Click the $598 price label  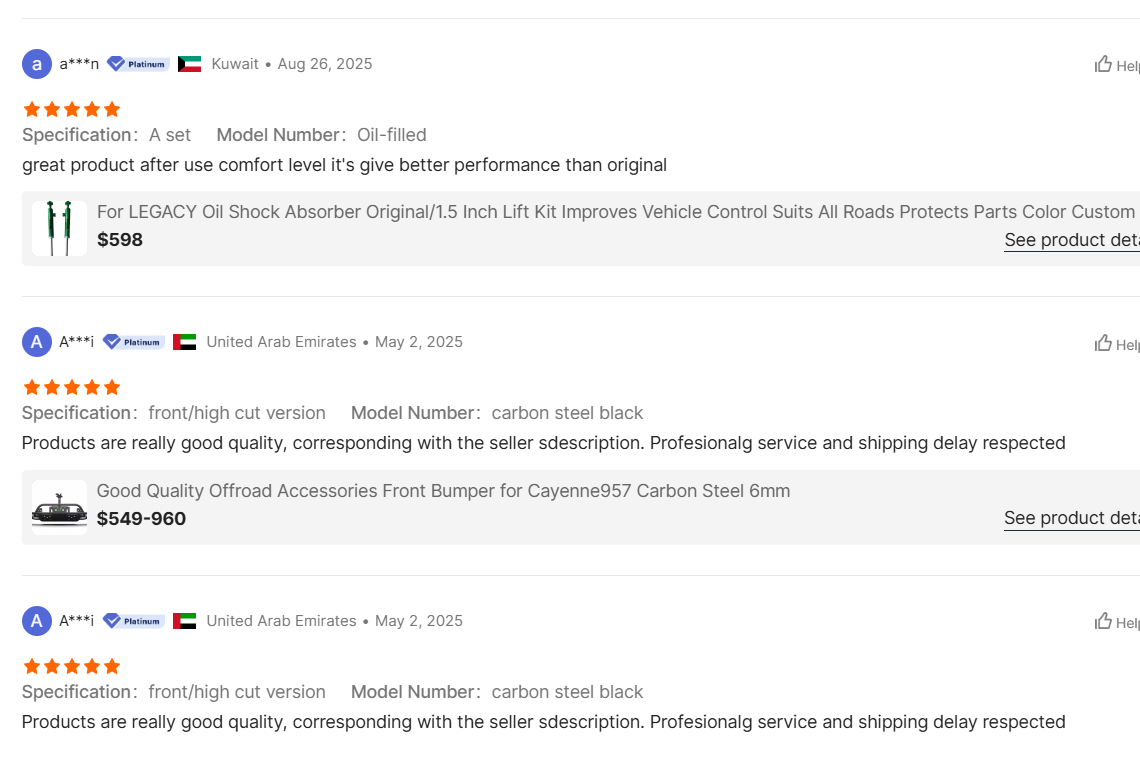120,240
